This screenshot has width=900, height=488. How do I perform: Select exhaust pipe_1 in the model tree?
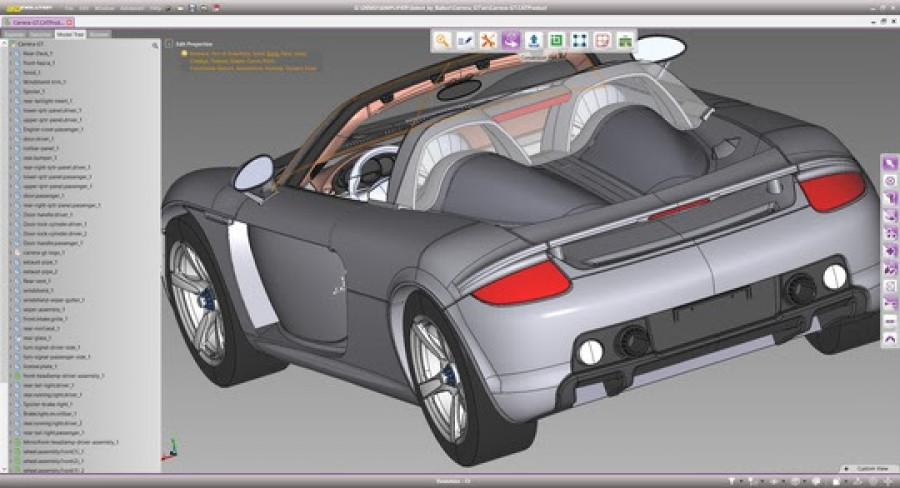(40, 262)
